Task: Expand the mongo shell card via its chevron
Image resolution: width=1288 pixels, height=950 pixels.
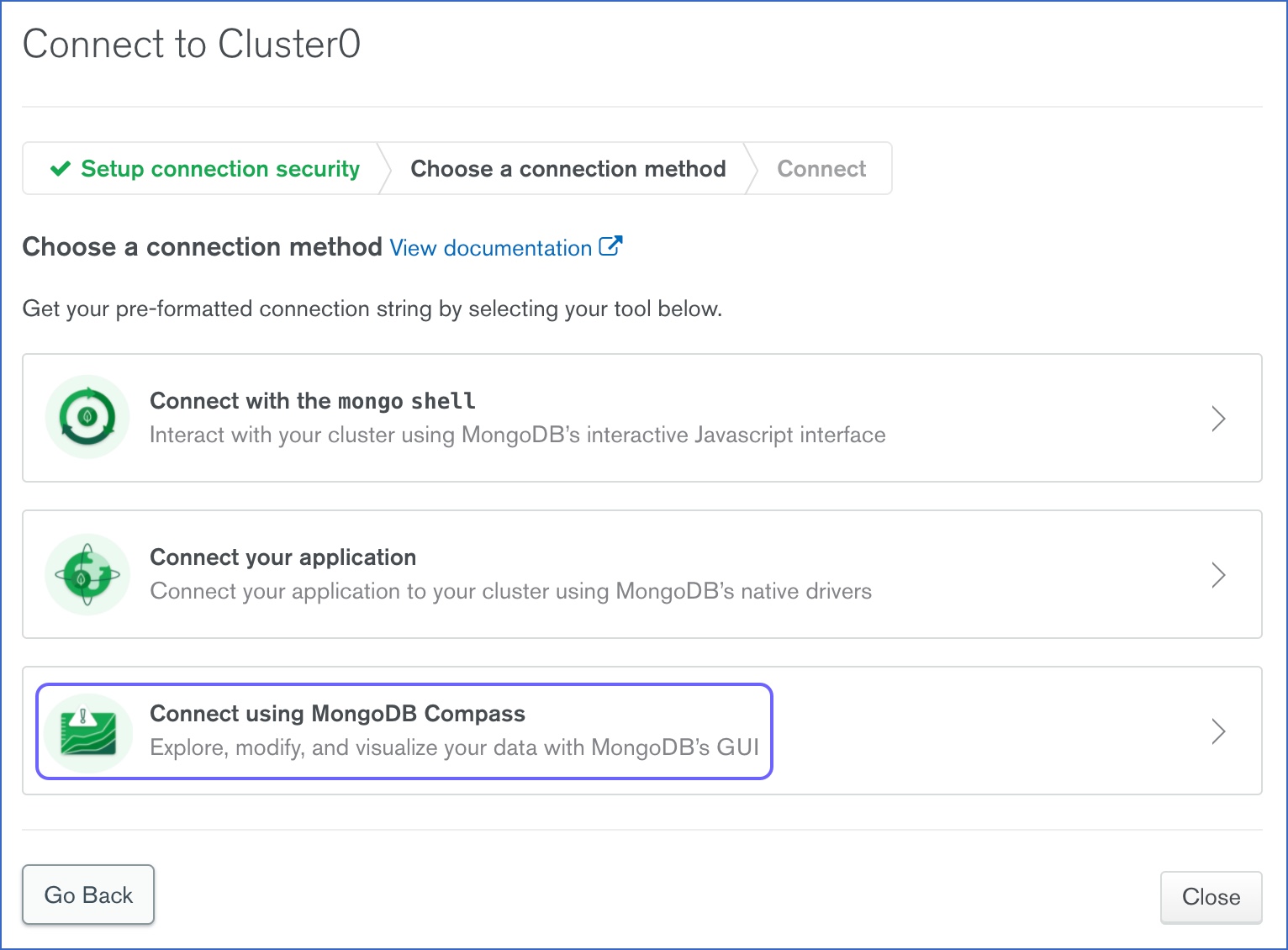Action: coord(1218,418)
